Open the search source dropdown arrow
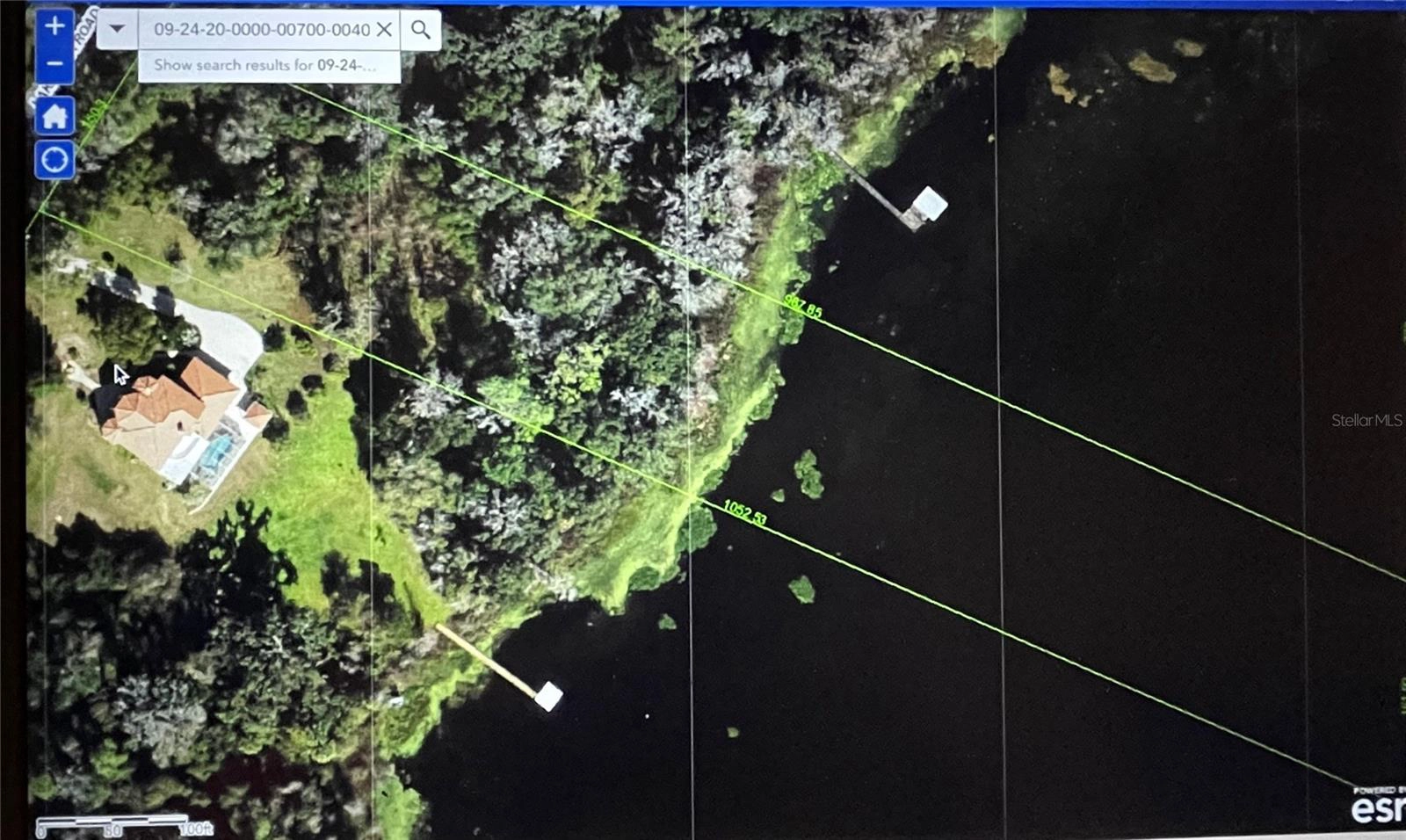The height and width of the screenshot is (840, 1406). (x=116, y=30)
